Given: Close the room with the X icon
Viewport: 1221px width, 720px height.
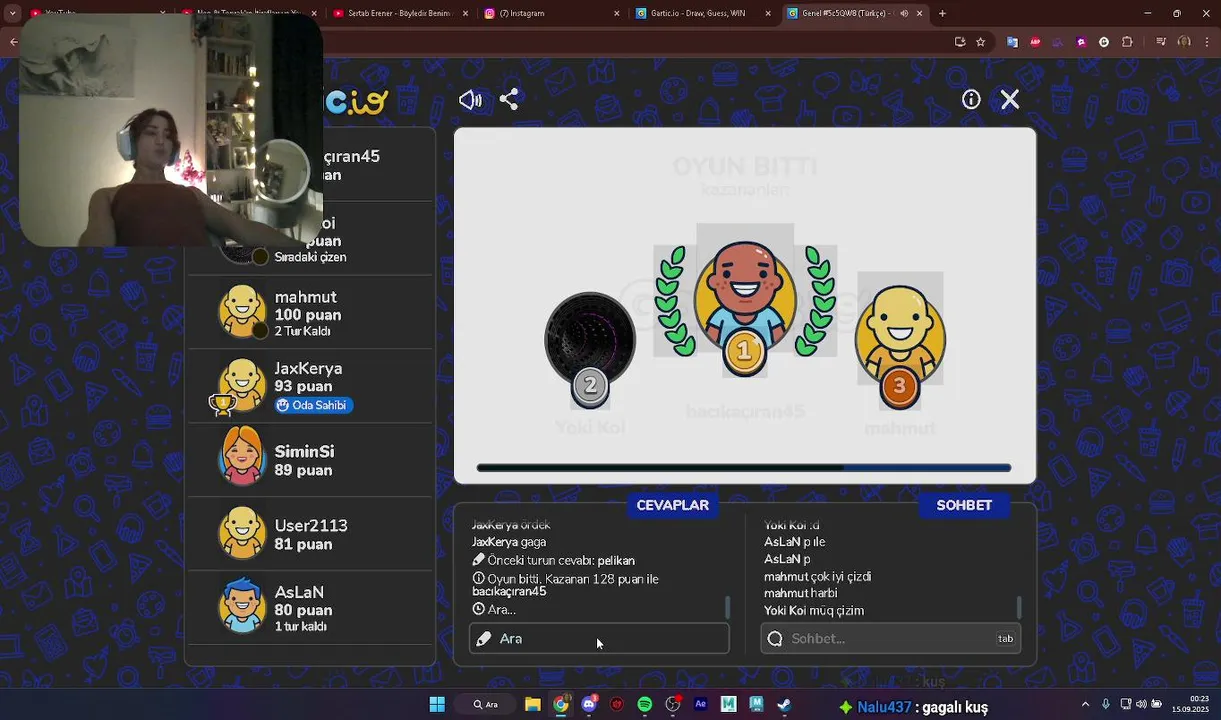Looking at the screenshot, I should tap(1010, 99).
